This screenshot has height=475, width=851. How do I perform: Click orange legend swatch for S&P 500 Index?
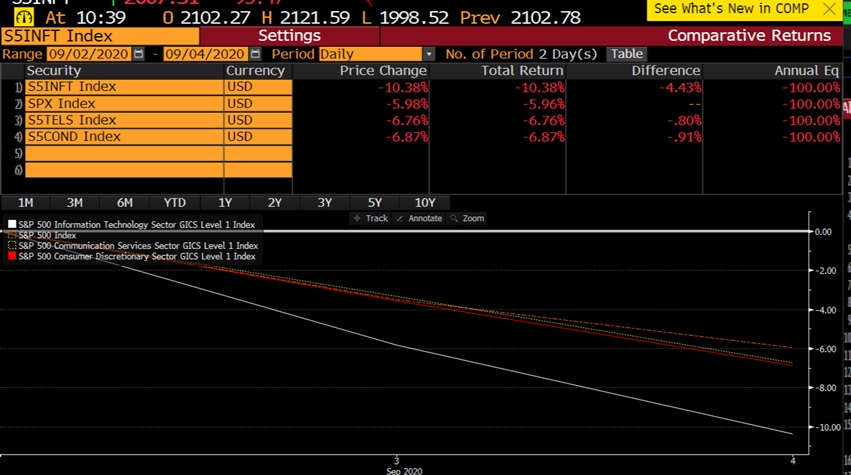(x=12, y=235)
